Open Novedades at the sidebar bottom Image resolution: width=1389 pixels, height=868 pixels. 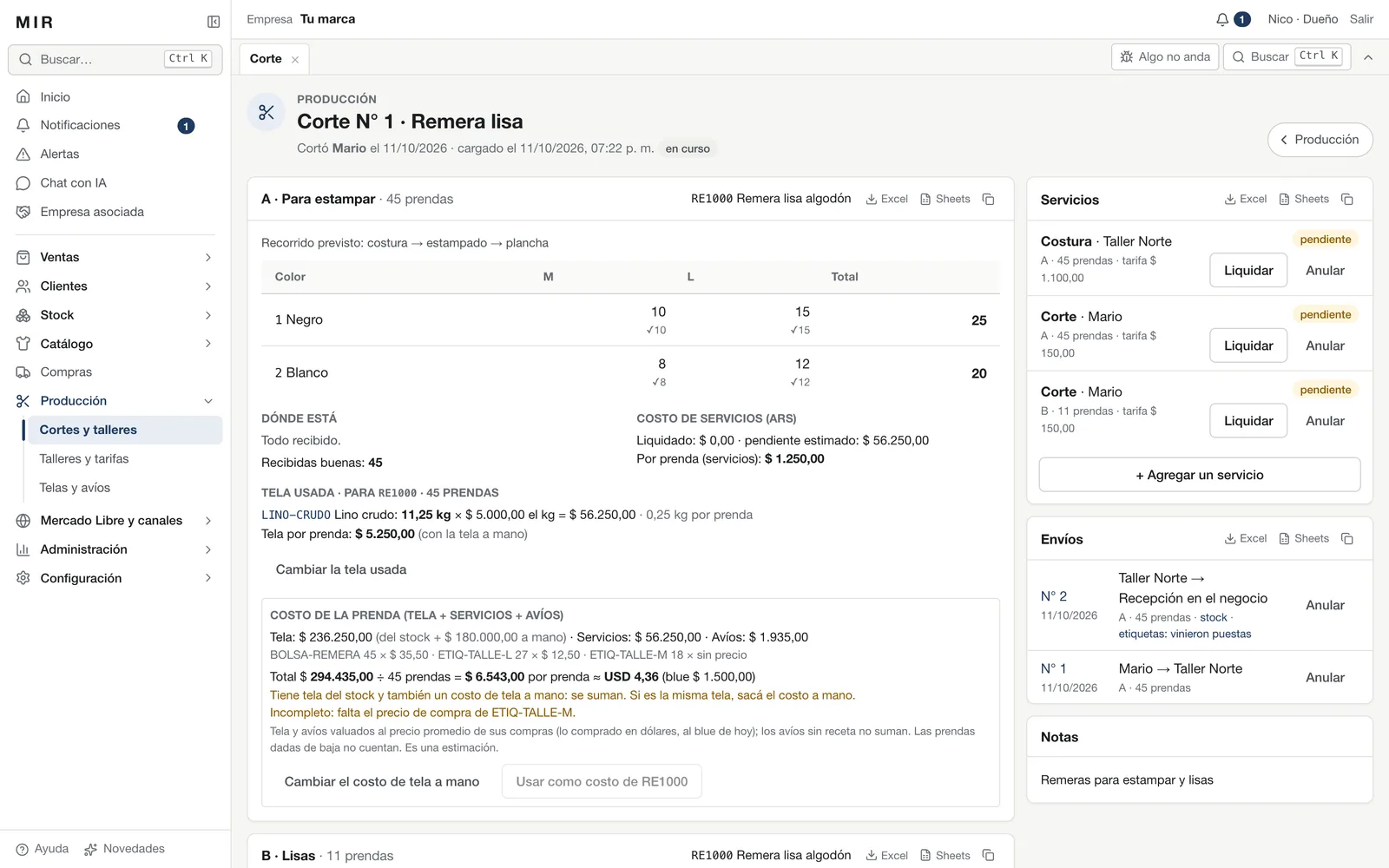(x=124, y=849)
